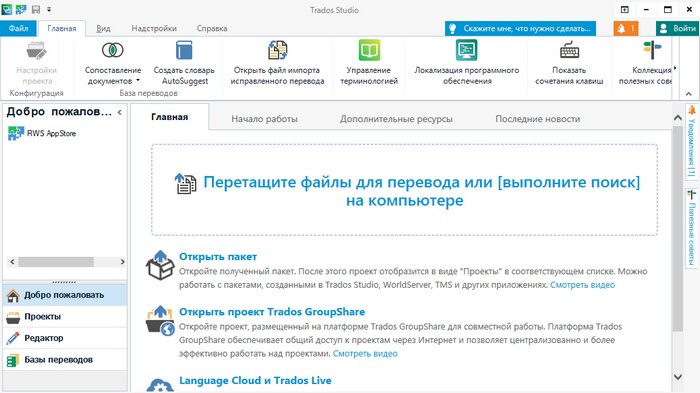
Task: Click the main content scroll down arrow
Action: 678,377
